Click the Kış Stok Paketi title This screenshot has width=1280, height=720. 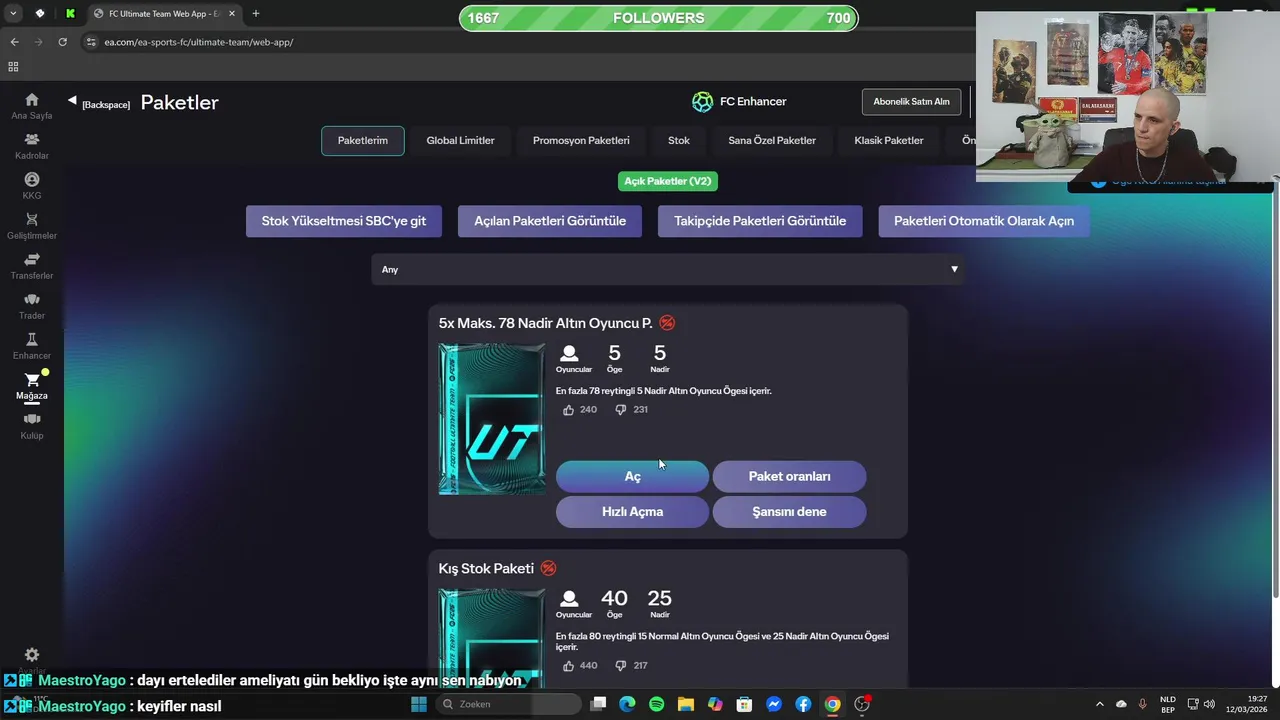pyautogui.click(x=486, y=568)
